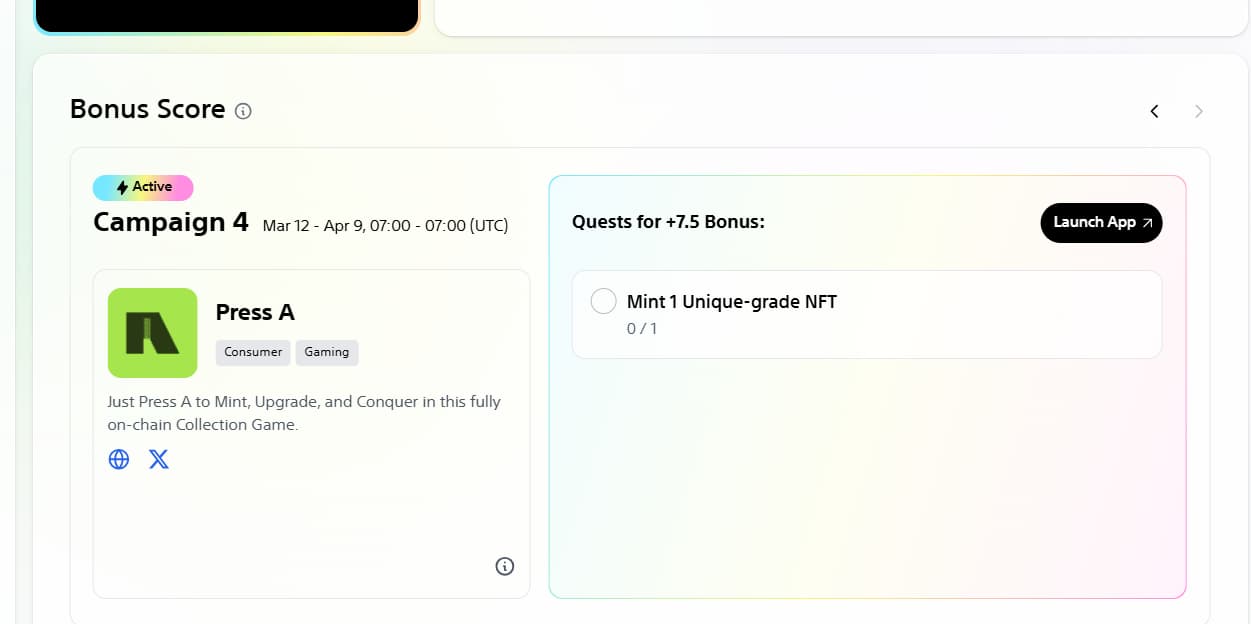Click the Press A project name
This screenshot has width=1251, height=624.
tap(255, 312)
